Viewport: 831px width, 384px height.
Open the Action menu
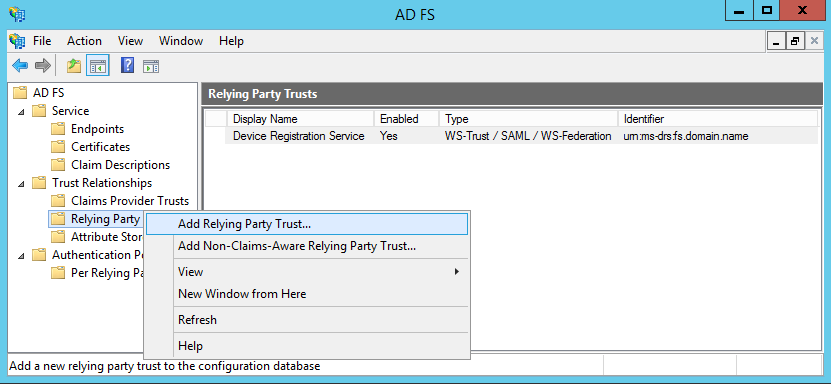84,41
